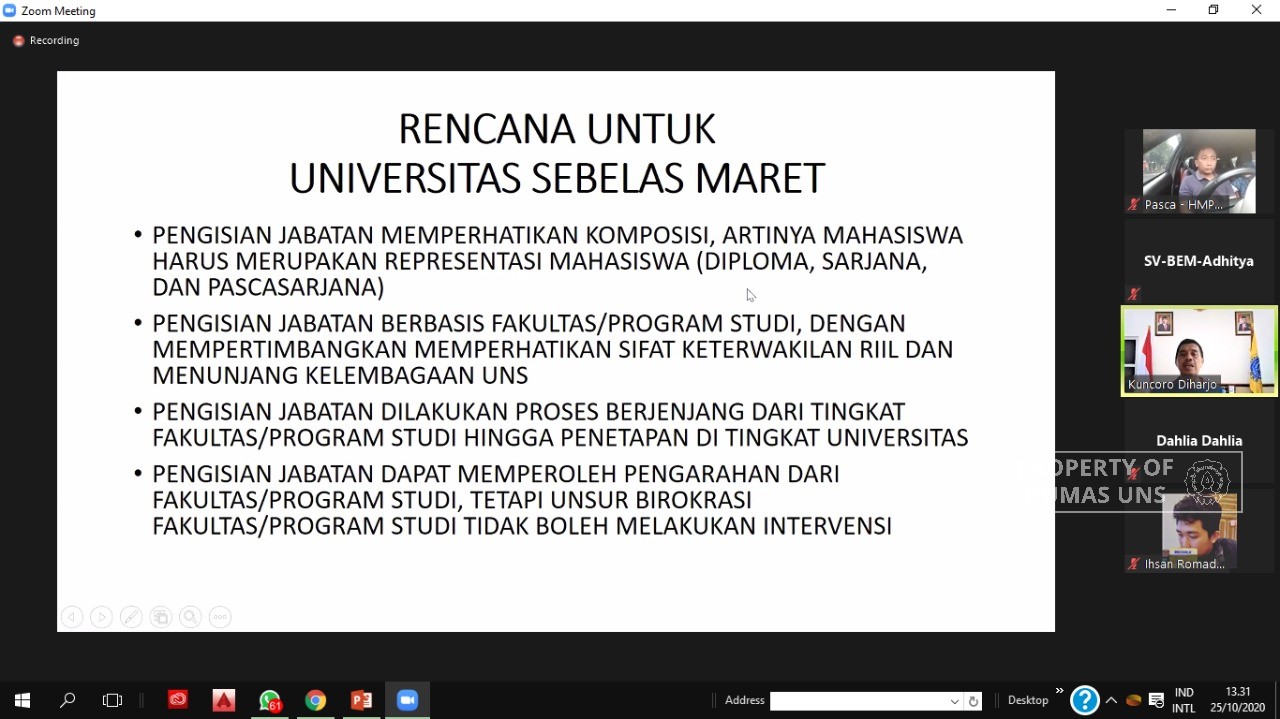Select the Dahlia Dahlia participant tile
Image resolution: width=1280 pixels, height=719 pixels.
tap(1199, 440)
